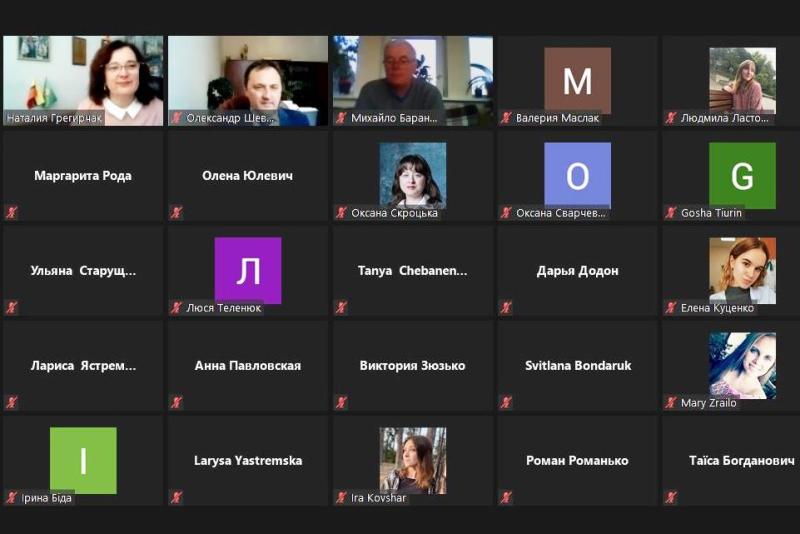Click the Ira Kovshar name label

pyautogui.click(x=379, y=498)
